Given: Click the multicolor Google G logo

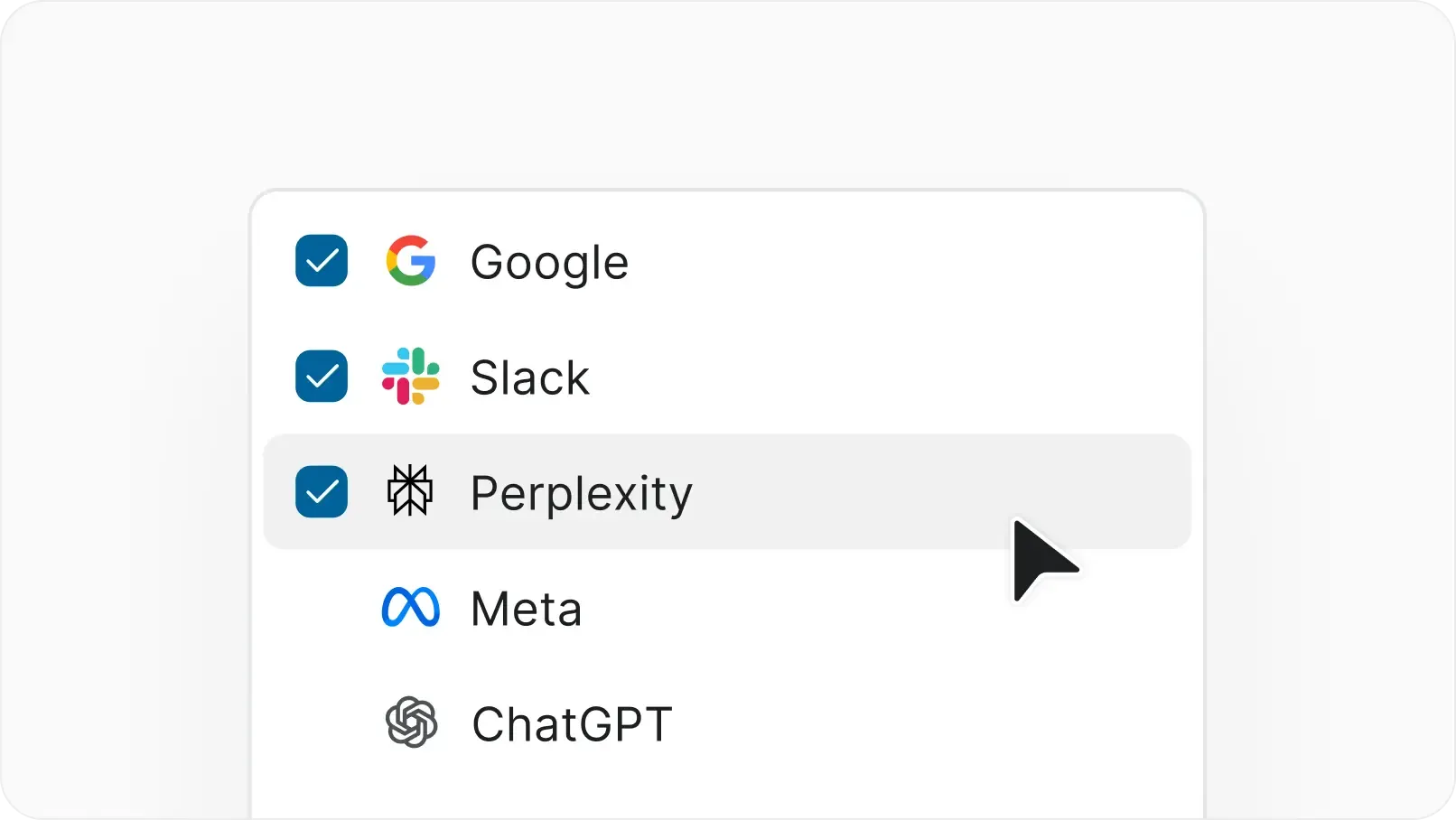Looking at the screenshot, I should 411,261.
